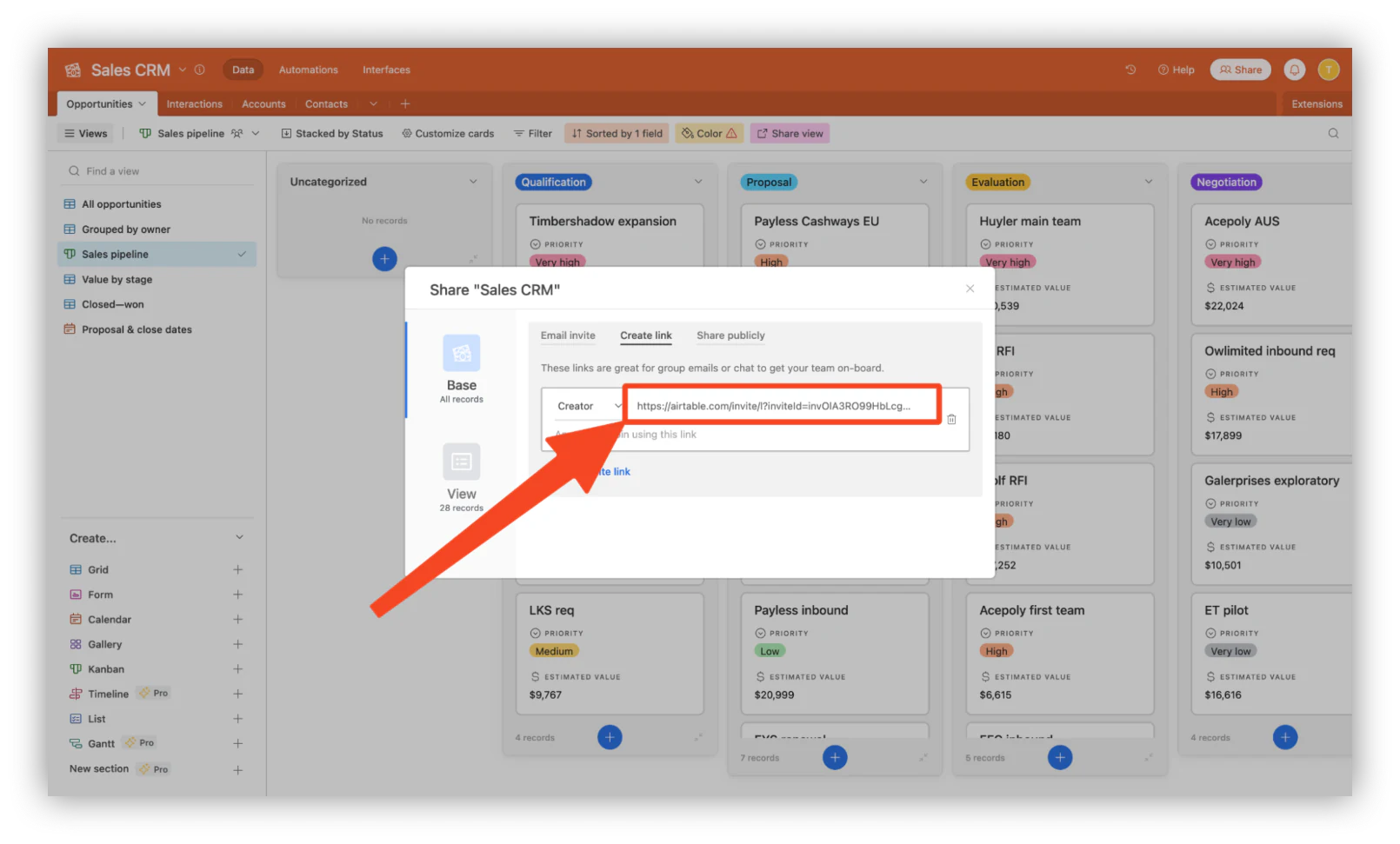Switch to the Email invite tab

[568, 336]
